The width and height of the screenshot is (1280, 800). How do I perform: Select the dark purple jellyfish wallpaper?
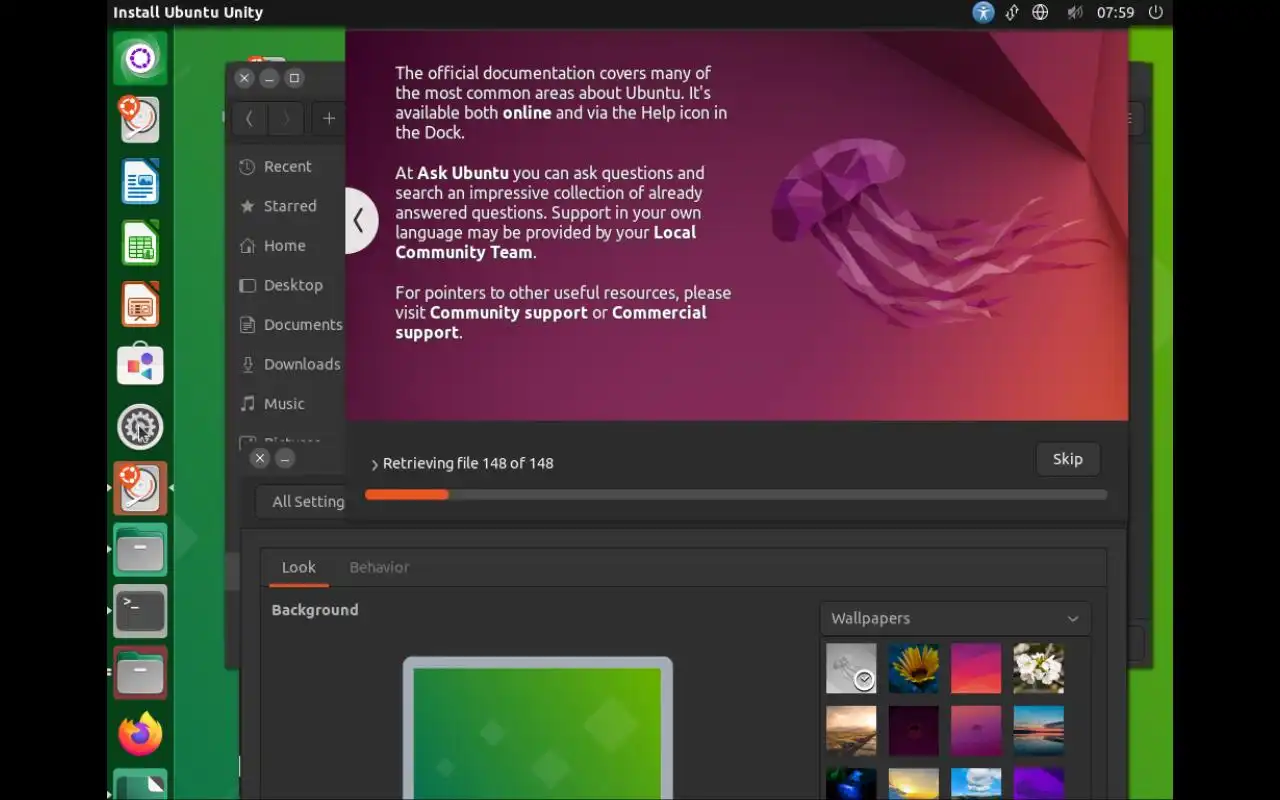(x=914, y=731)
